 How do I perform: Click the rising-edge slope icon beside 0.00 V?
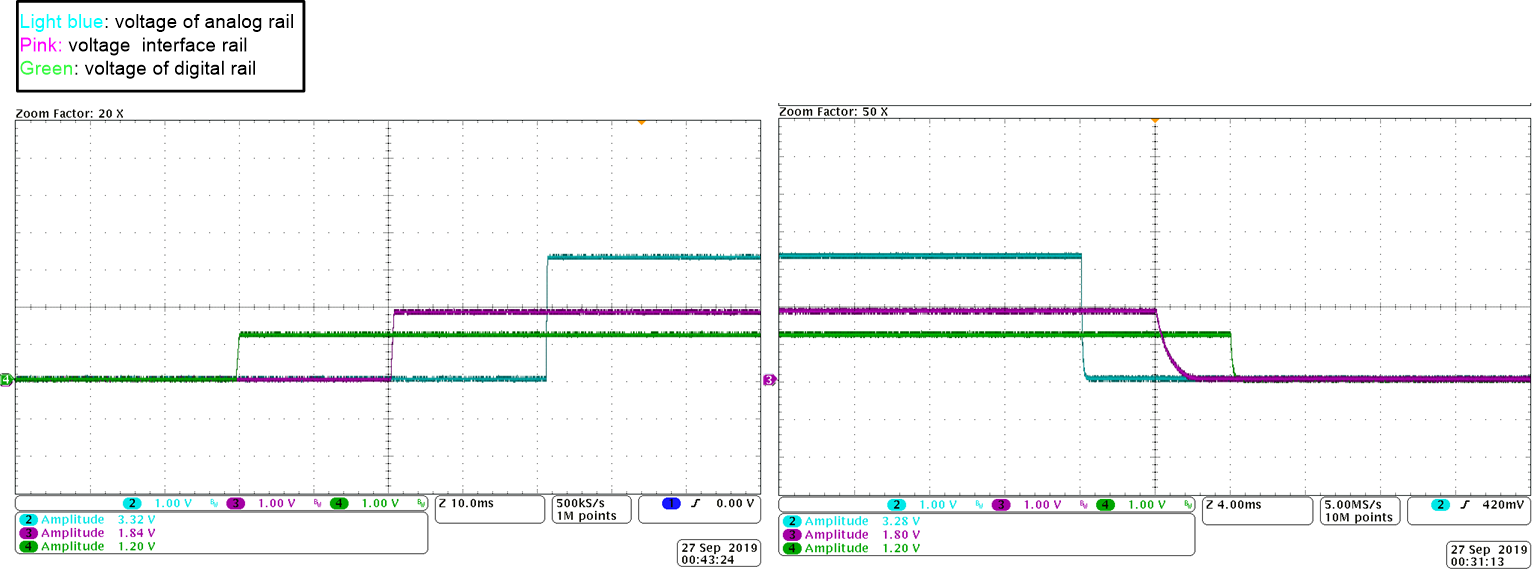pyautogui.click(x=695, y=504)
